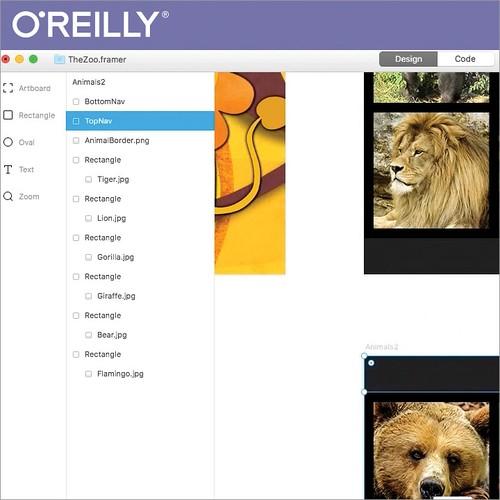The height and width of the screenshot is (500, 500).
Task: Click the bottom-left handle of selected TopNav
Action: [364, 392]
